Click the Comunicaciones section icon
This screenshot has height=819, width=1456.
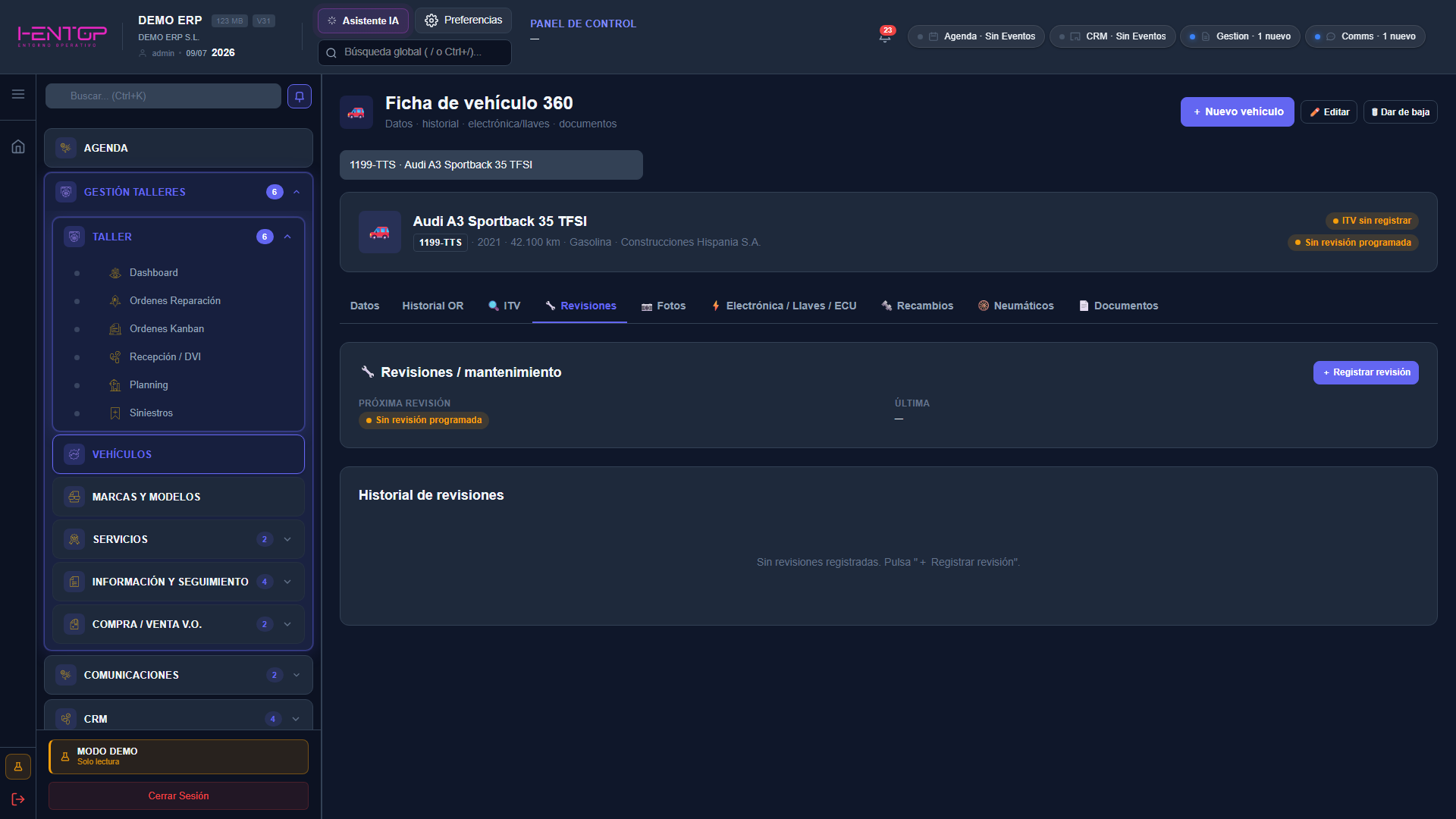[x=66, y=675]
